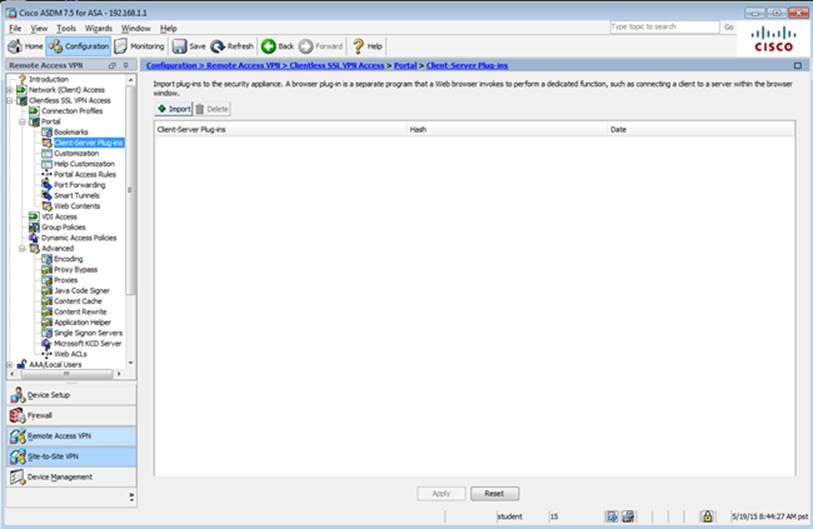Screen dimensions: 813x529
Task: Click the Save disk icon
Action: point(189,46)
